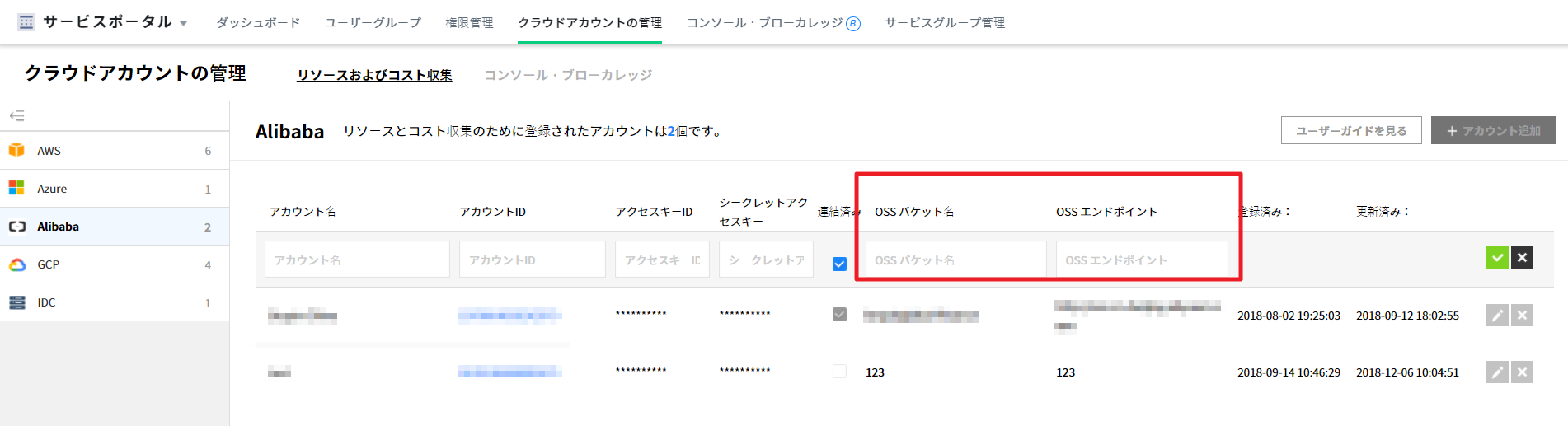
Task: Toggle the grey checkbox in first account row
Action: (x=839, y=315)
